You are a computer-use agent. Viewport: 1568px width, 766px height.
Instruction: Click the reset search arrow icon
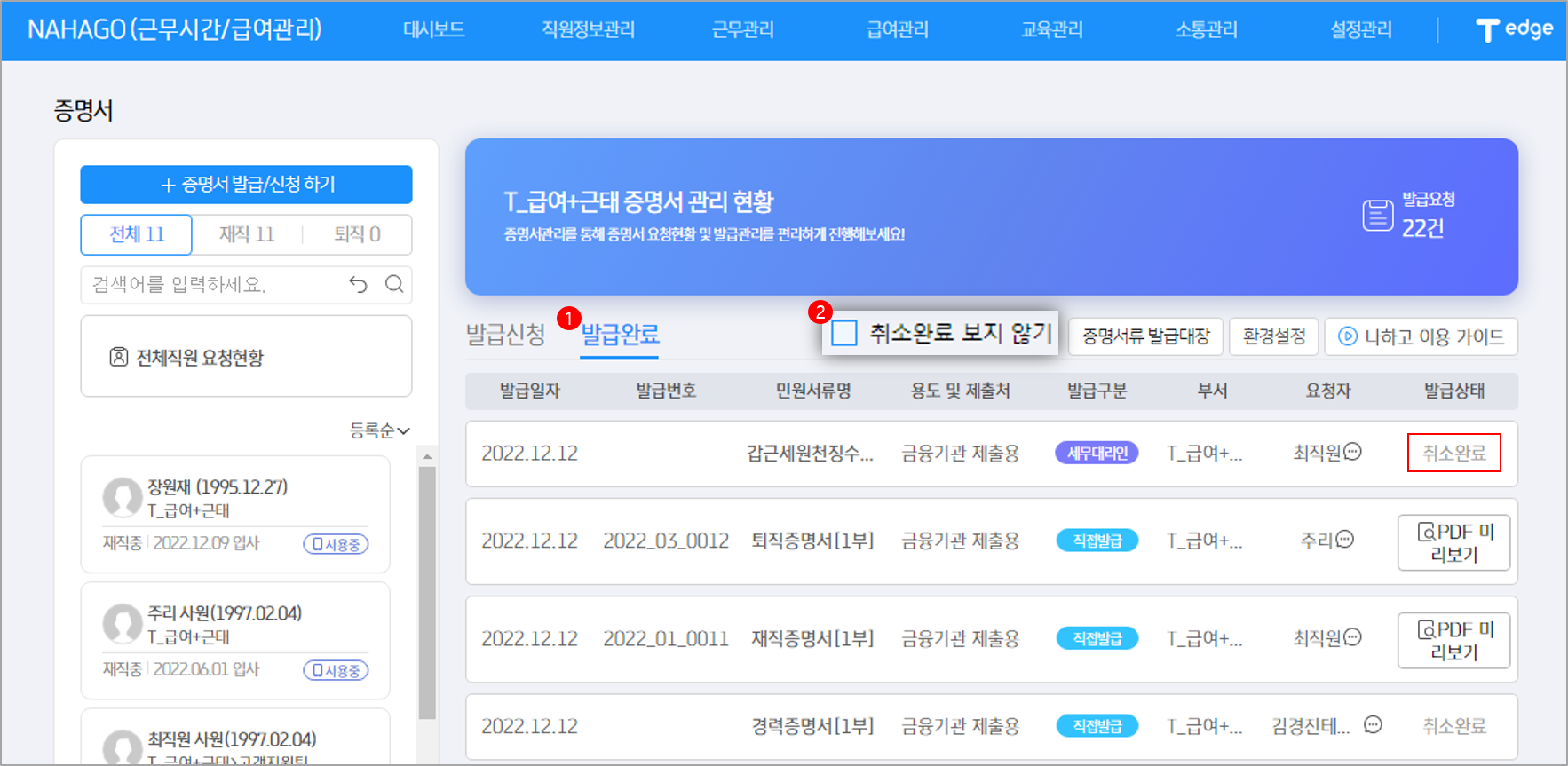pos(358,284)
